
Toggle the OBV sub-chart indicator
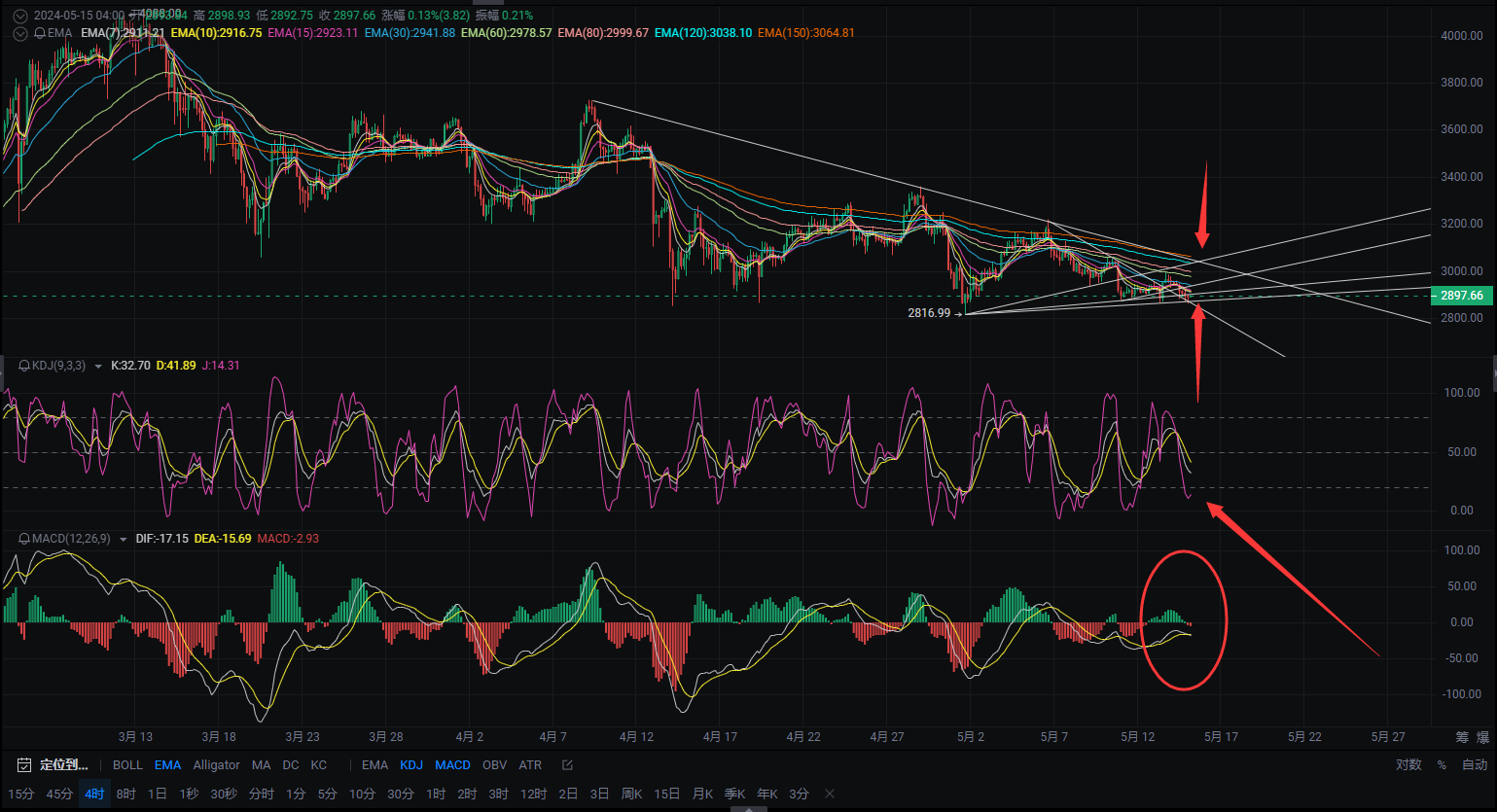click(x=494, y=765)
